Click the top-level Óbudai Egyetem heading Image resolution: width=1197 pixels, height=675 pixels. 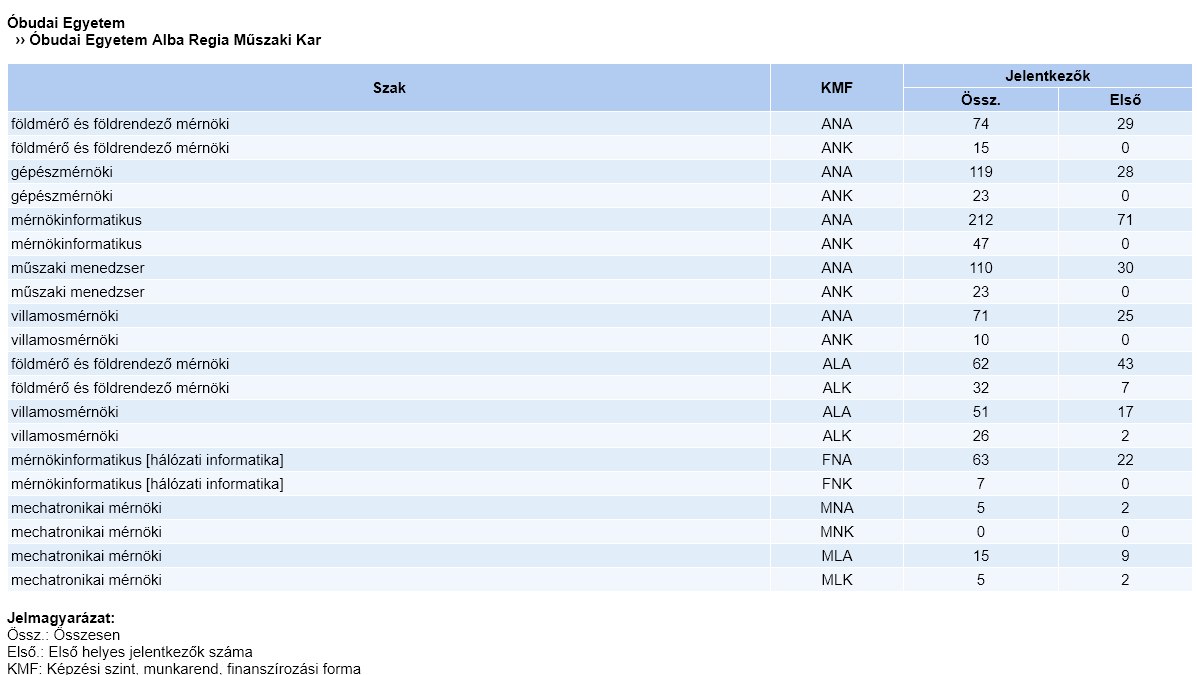66,23
